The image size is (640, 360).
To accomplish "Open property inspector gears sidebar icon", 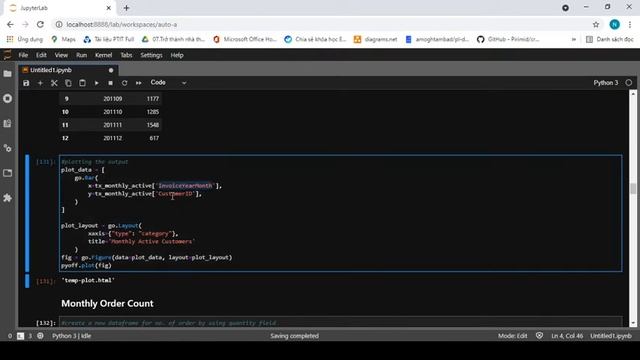I will pyautogui.click(x=7, y=148).
